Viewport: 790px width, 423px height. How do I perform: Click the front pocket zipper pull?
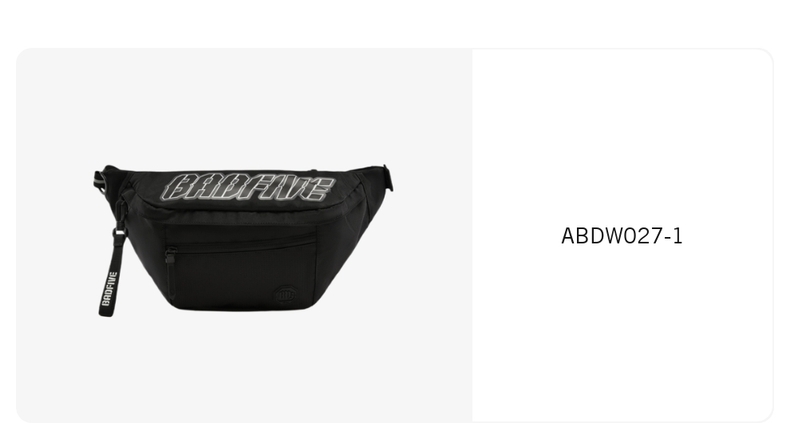(171, 255)
